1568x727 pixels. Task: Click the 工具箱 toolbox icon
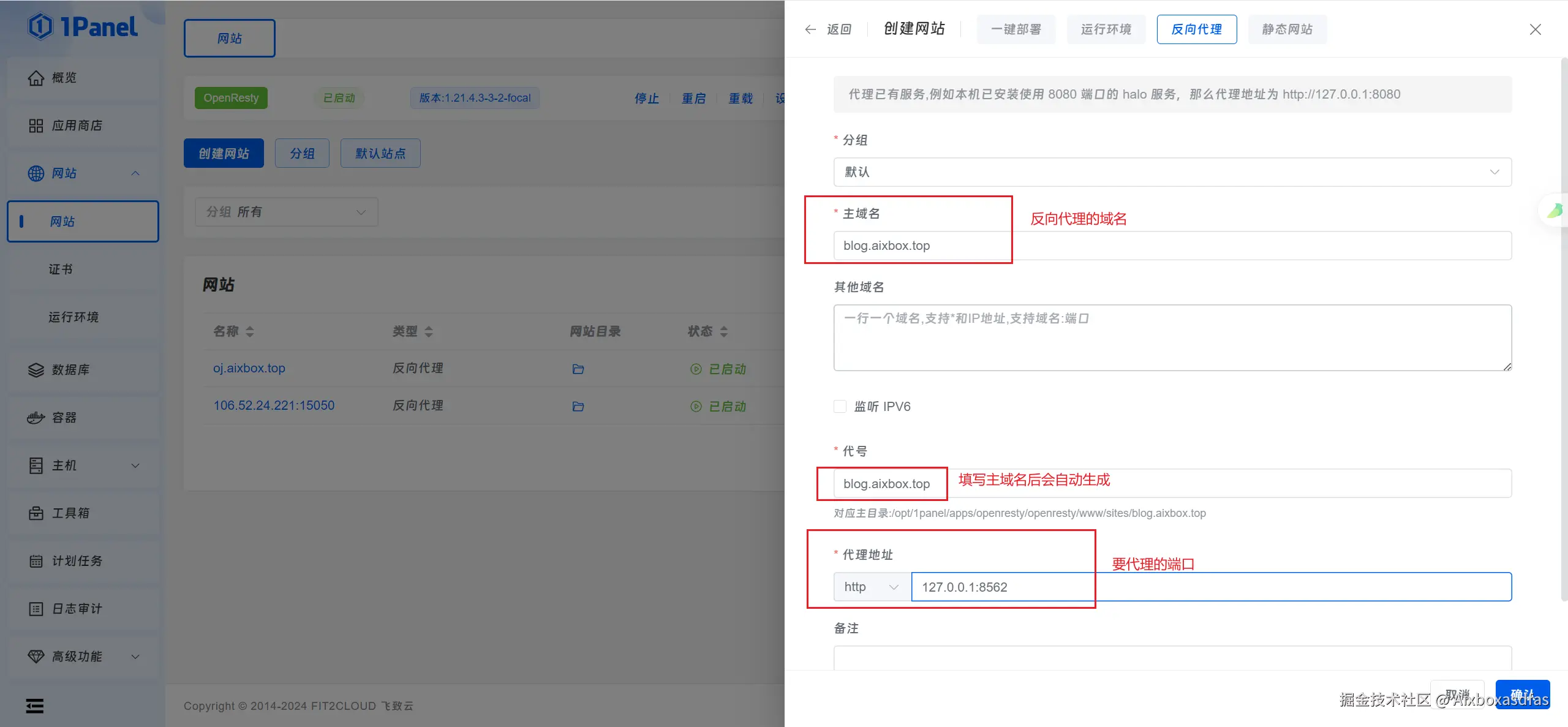pos(36,513)
